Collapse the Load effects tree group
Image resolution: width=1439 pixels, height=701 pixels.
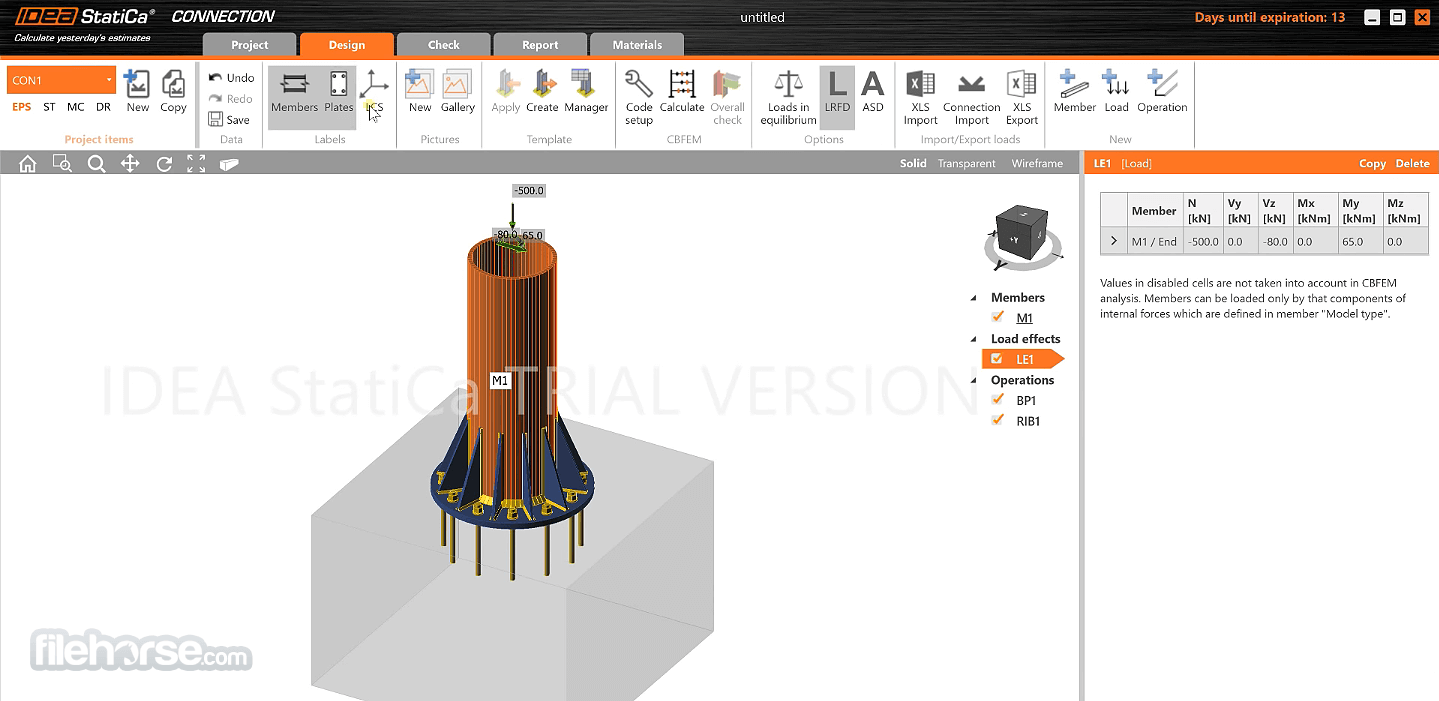tap(974, 339)
